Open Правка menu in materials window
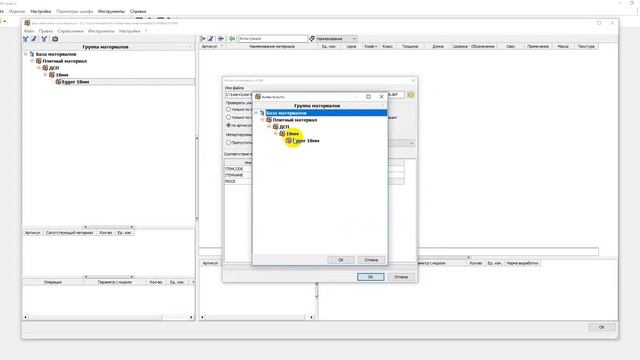This screenshot has height=360, width=640. [x=46, y=31]
